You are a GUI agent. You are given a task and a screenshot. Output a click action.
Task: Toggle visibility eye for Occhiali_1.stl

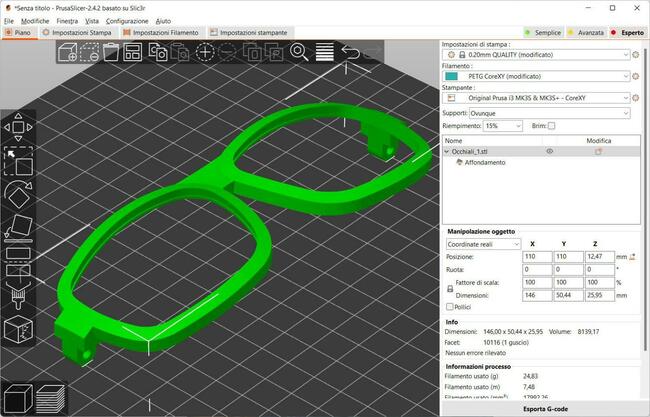[550, 151]
